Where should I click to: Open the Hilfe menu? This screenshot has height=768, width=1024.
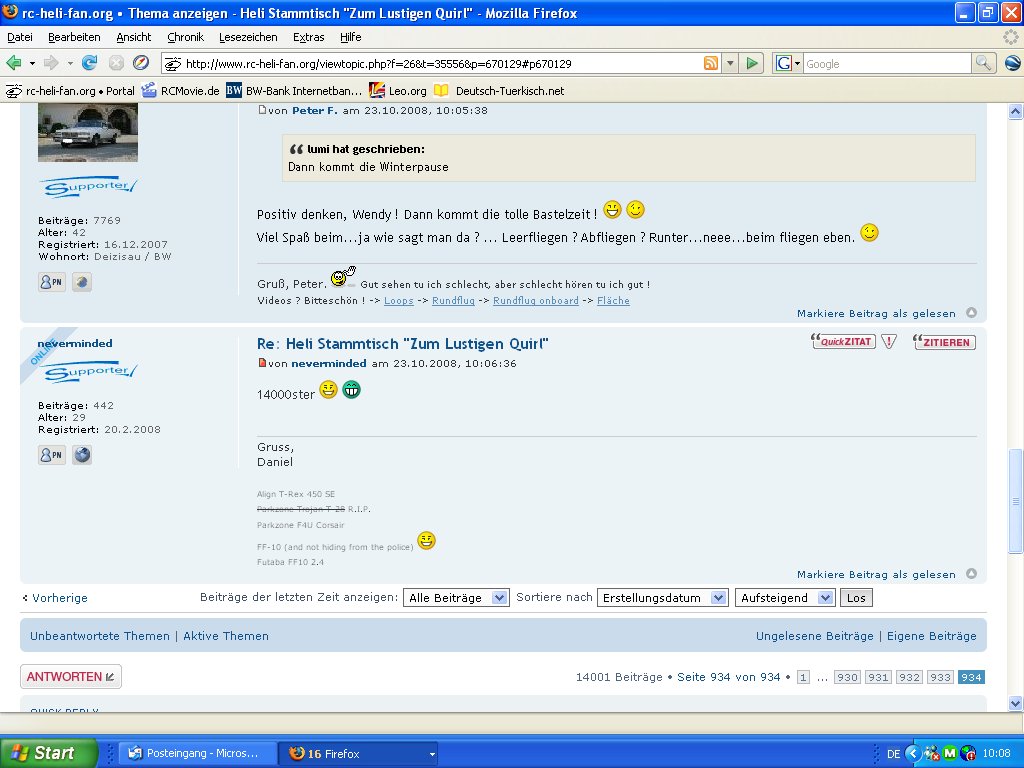point(350,37)
